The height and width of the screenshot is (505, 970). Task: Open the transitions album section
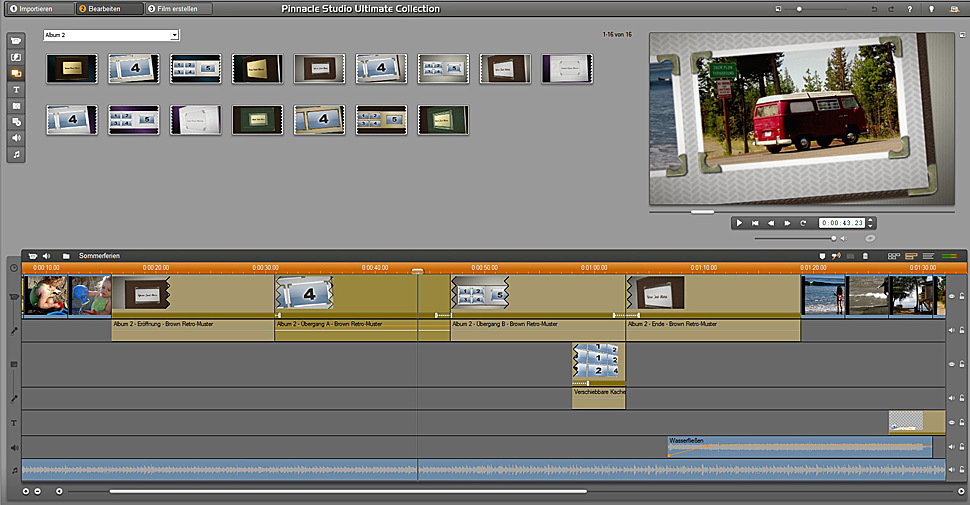pos(16,57)
